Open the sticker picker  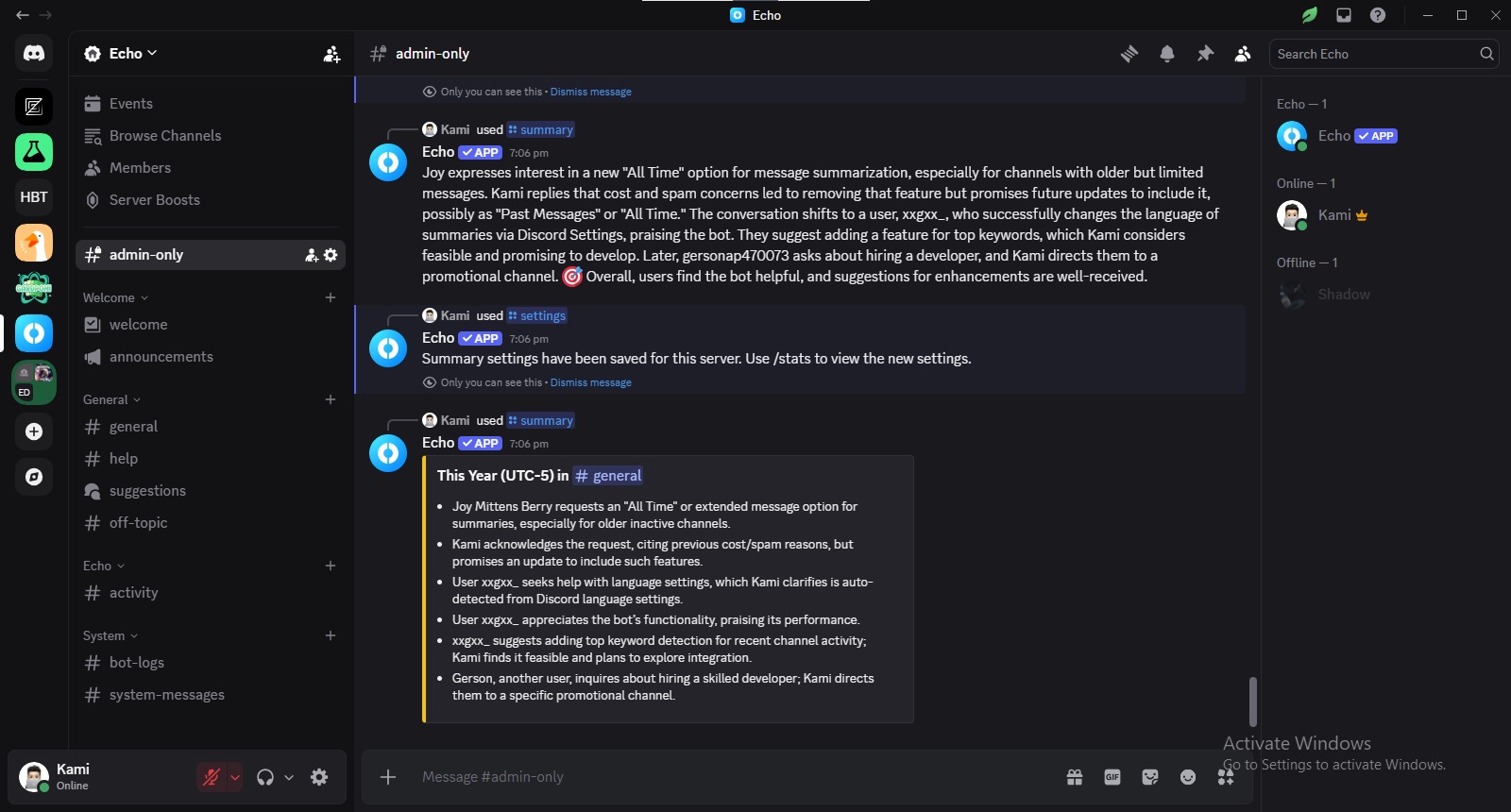tap(1150, 777)
